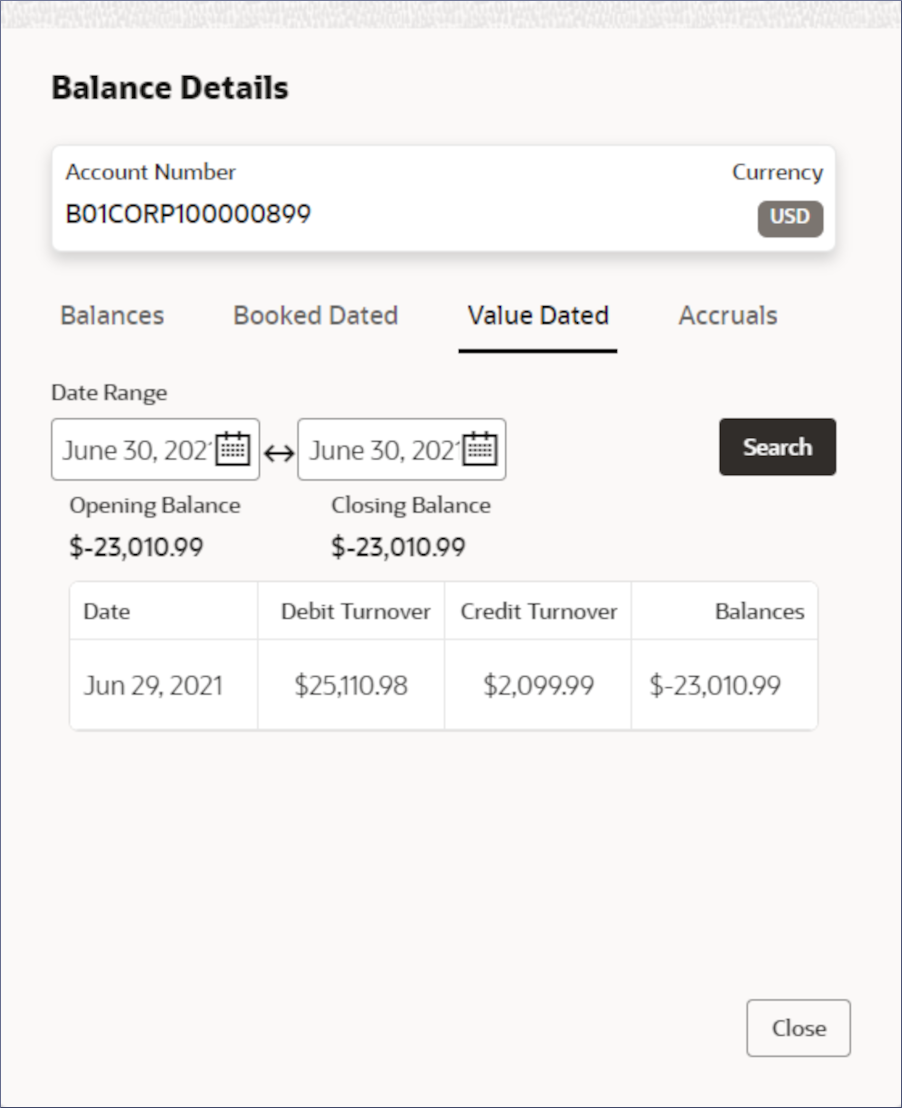Click the $25,110.98 debit turnover cell
The image size is (902, 1108).
pyautogui.click(x=351, y=685)
